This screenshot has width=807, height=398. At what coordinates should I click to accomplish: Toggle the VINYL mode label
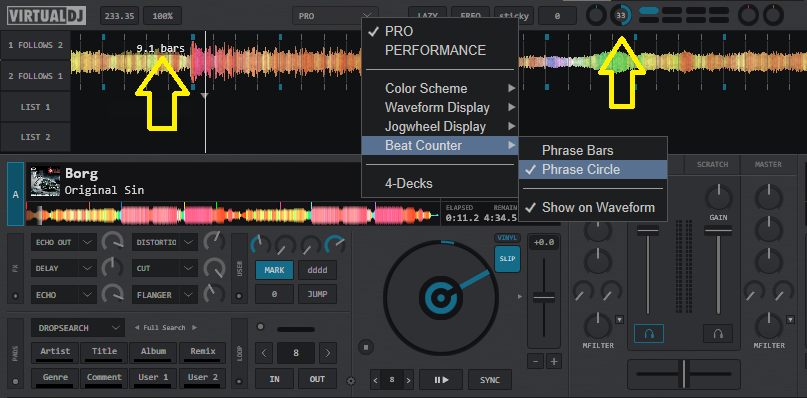point(506,238)
